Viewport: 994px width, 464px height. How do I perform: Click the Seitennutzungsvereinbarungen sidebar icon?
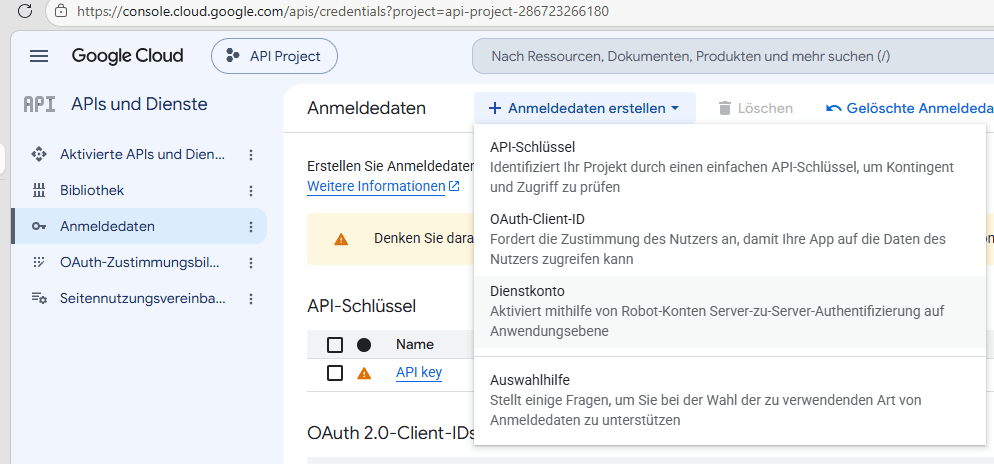tap(39, 299)
